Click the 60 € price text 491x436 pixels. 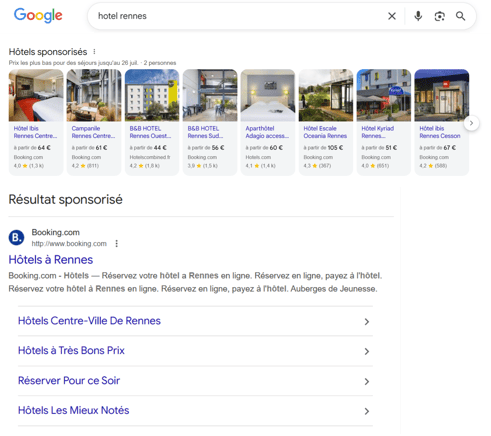pyautogui.click(x=276, y=148)
